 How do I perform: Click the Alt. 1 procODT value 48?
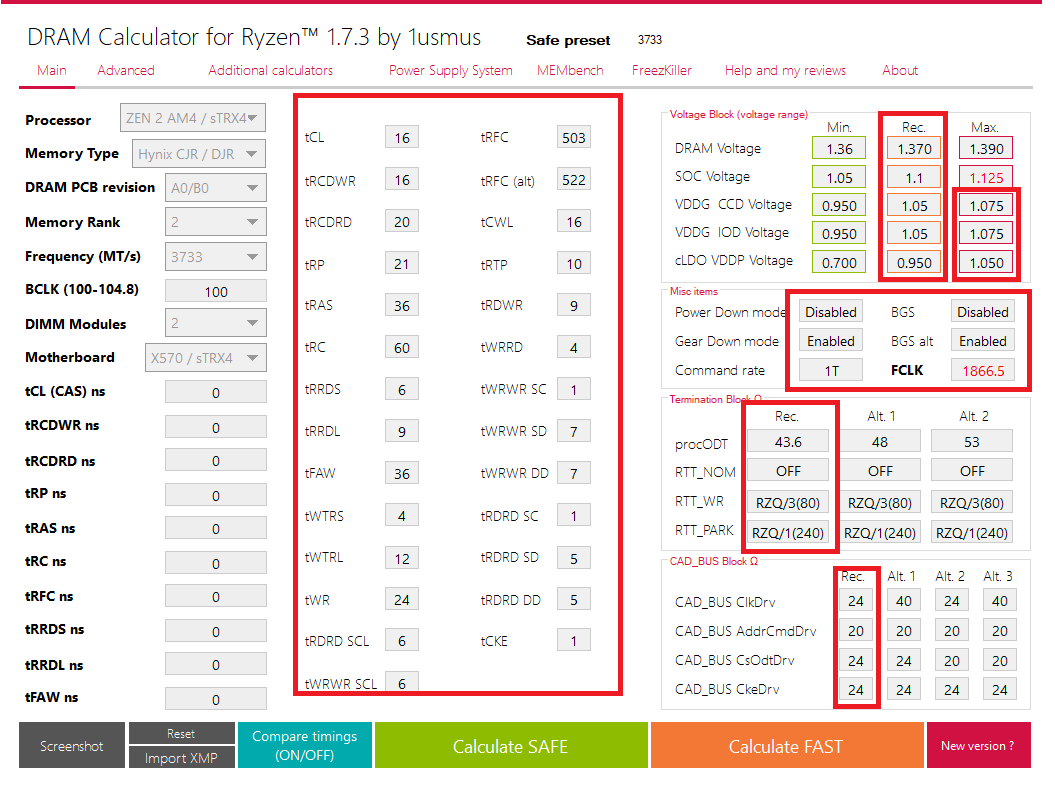879,441
